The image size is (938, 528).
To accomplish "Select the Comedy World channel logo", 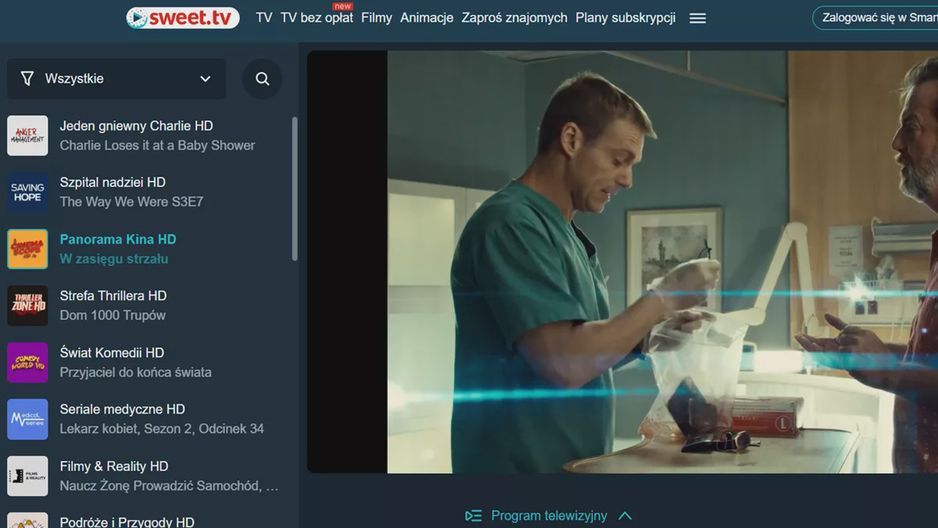I will [28, 362].
